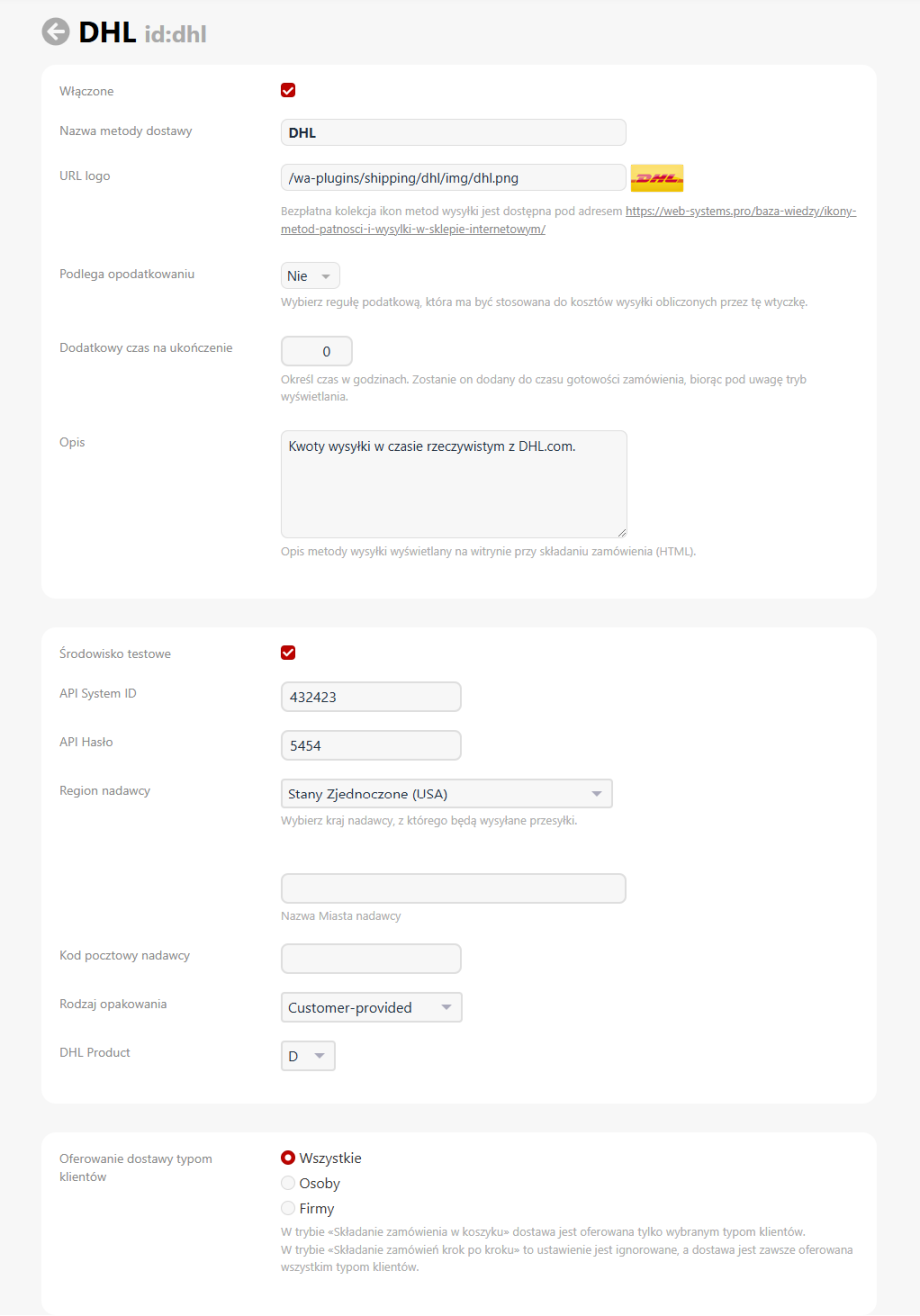
Task: Click the DHL logo preview image
Action: point(657,178)
